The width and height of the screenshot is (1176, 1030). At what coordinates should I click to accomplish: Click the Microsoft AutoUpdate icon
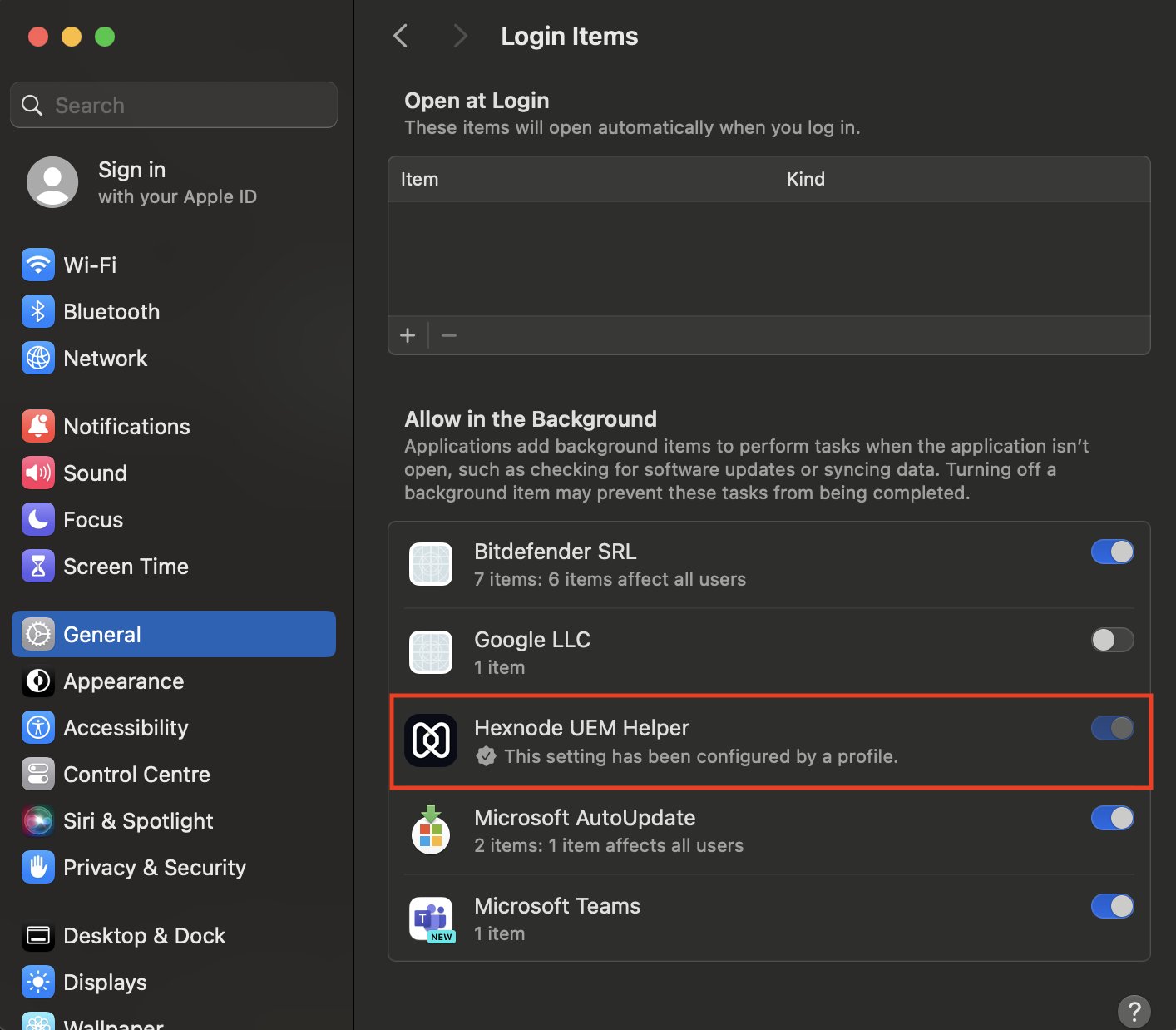pyautogui.click(x=431, y=829)
